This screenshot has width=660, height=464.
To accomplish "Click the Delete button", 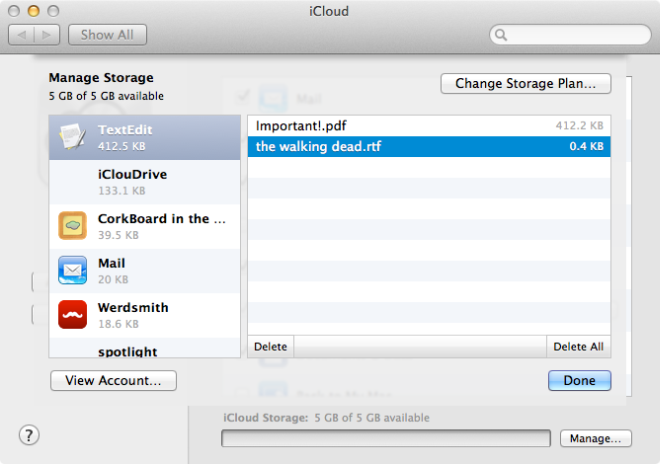I will point(271,347).
